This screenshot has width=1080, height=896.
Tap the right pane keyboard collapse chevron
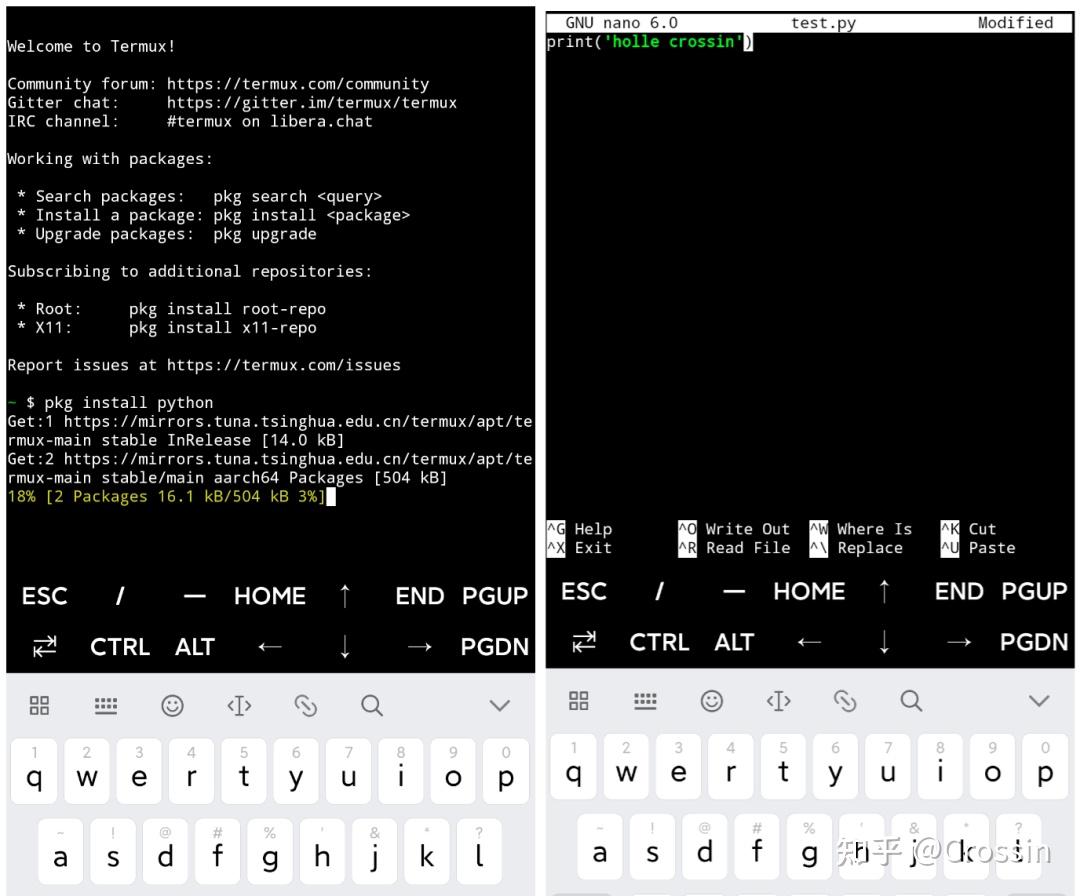pyautogui.click(x=1039, y=700)
